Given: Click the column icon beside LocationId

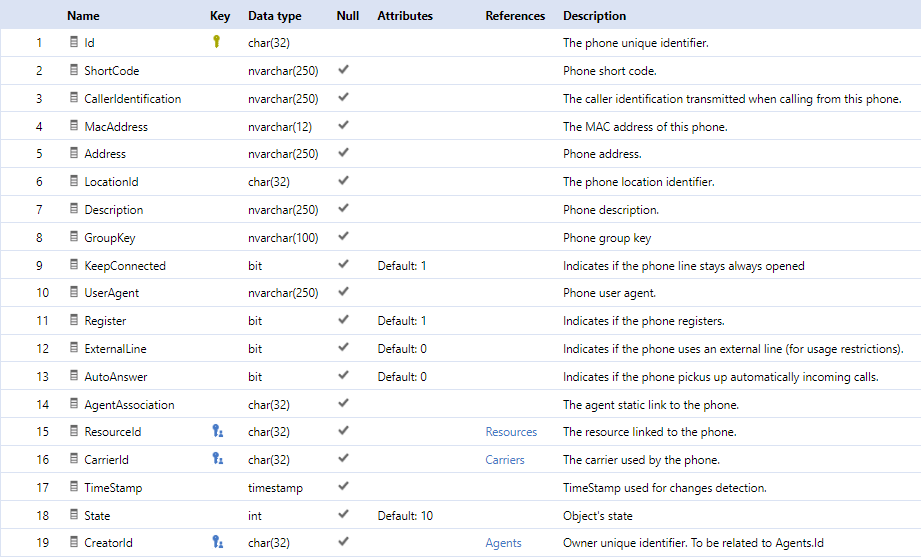Looking at the screenshot, I should coord(73,181).
